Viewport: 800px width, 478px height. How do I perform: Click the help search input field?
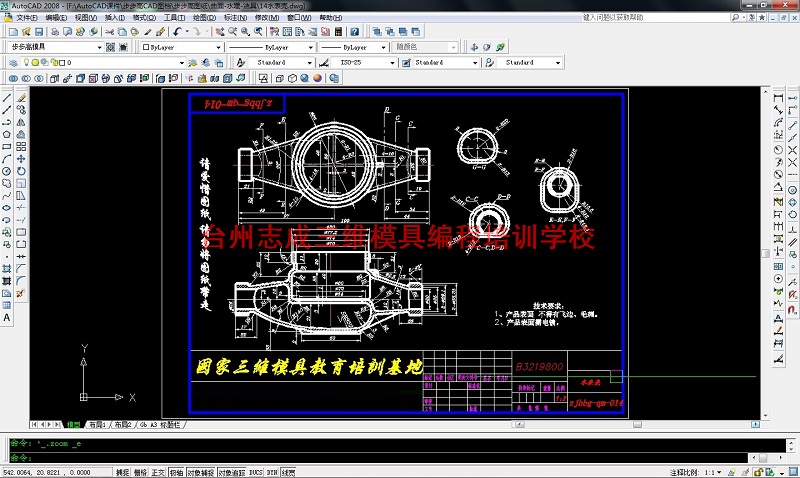[656, 17]
